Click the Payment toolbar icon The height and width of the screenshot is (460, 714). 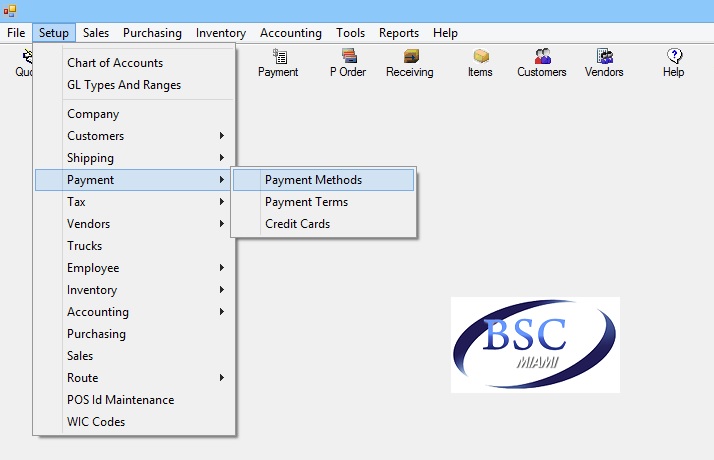[278, 63]
